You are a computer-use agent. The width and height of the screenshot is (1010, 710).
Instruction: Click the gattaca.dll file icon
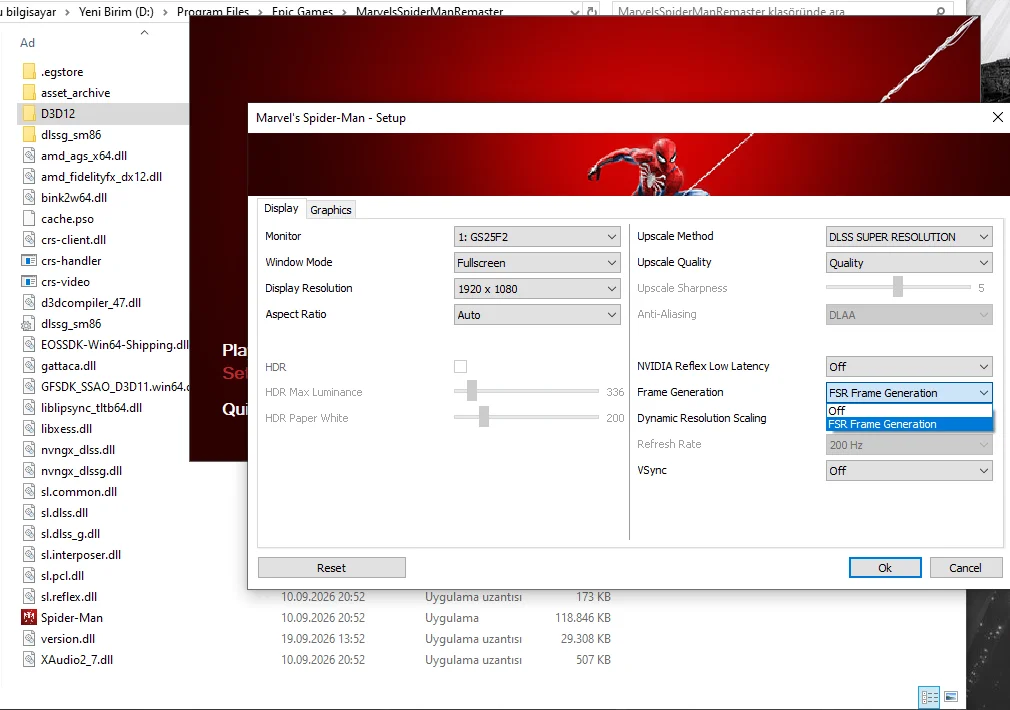(x=29, y=366)
